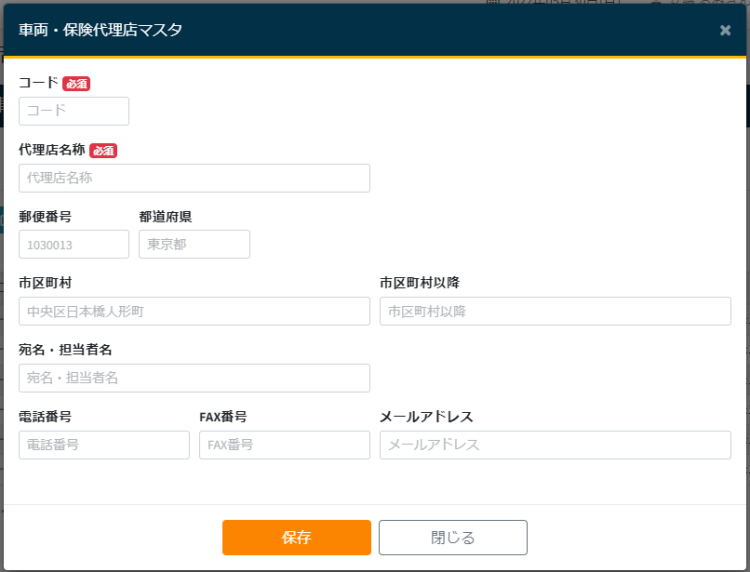Select the 都道府県 field showing 東京都
This screenshot has height=572, width=750.
pyautogui.click(x=194, y=244)
